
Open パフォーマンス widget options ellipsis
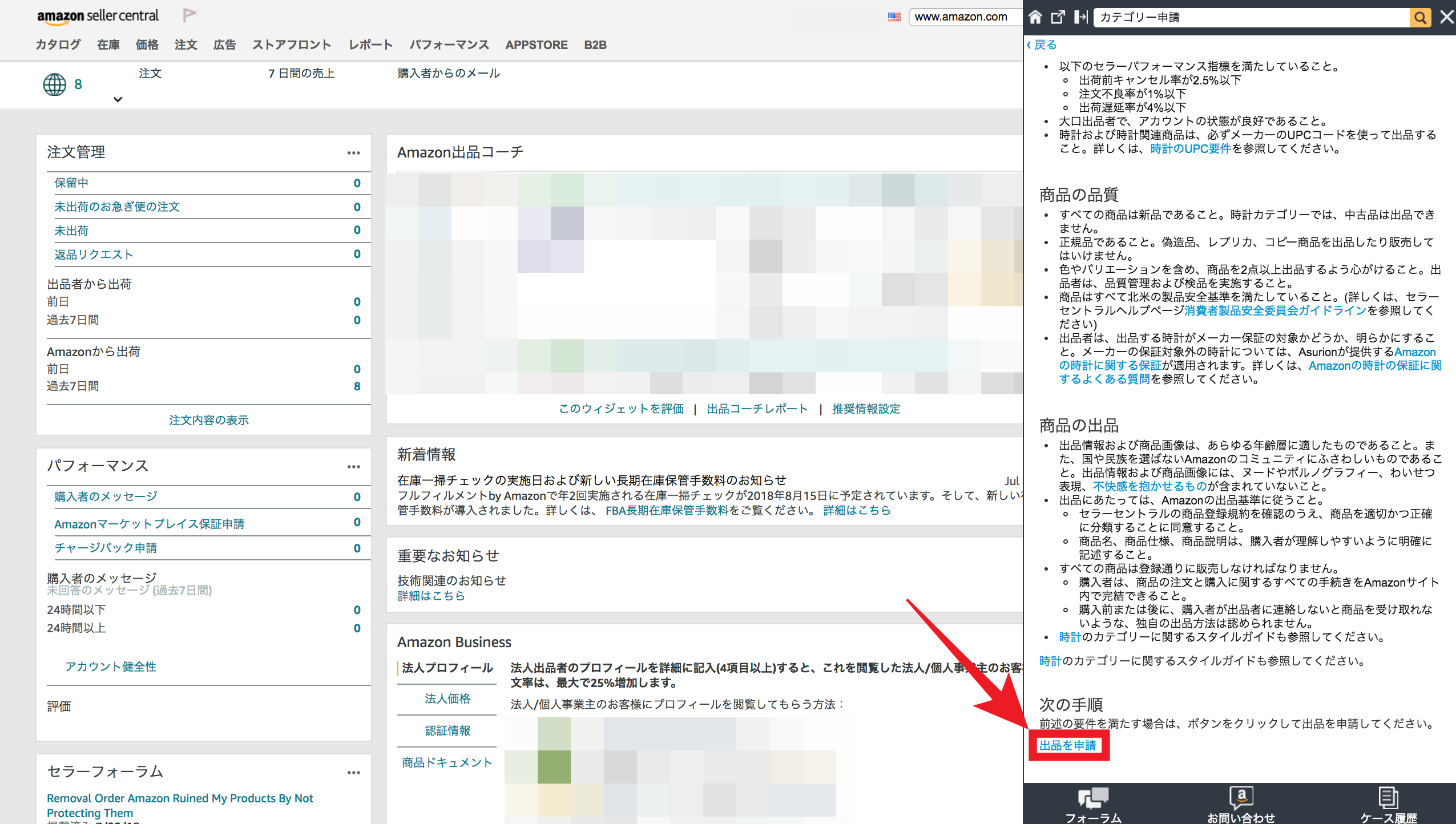coord(354,467)
